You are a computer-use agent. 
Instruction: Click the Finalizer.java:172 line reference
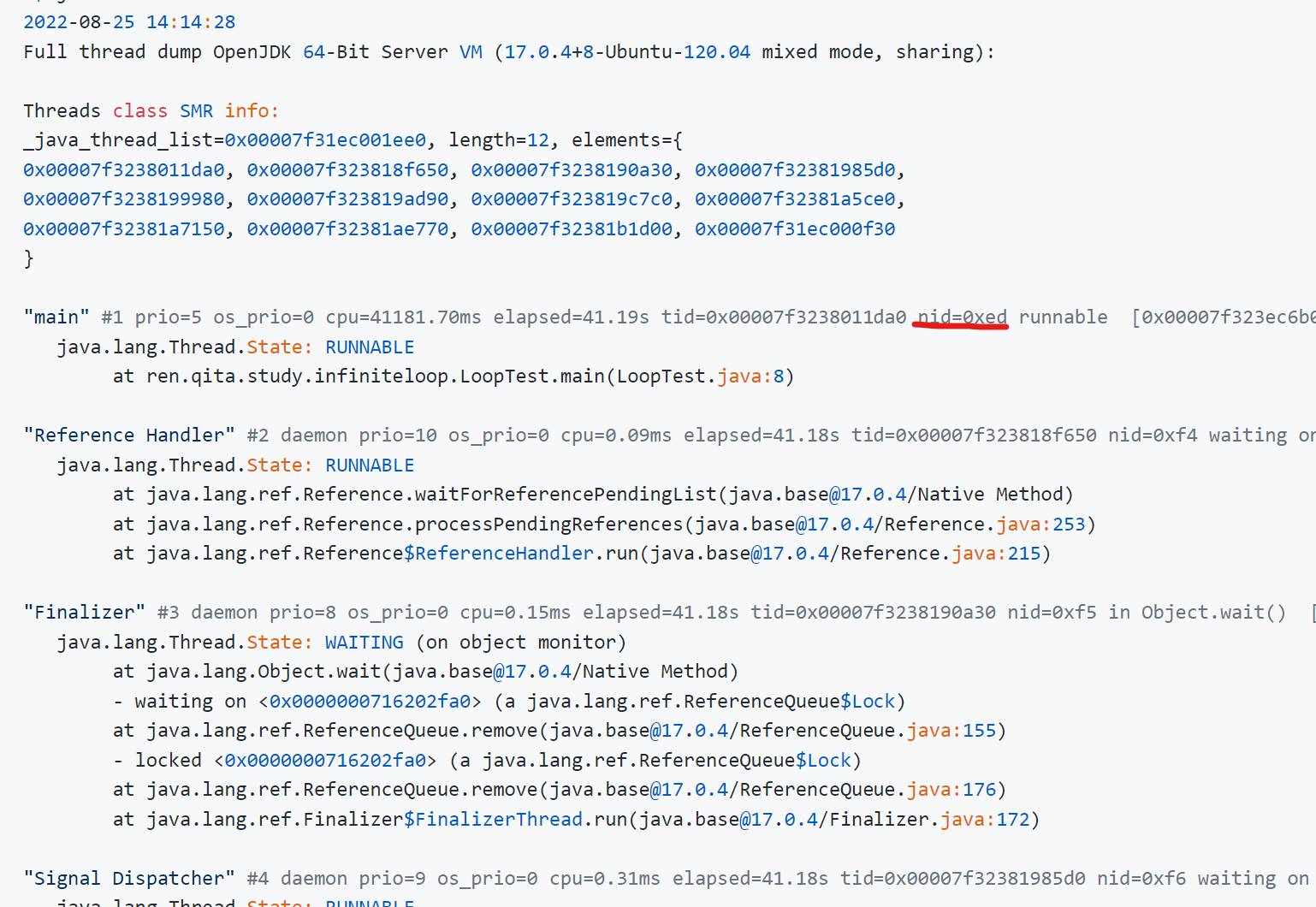(x=985, y=820)
